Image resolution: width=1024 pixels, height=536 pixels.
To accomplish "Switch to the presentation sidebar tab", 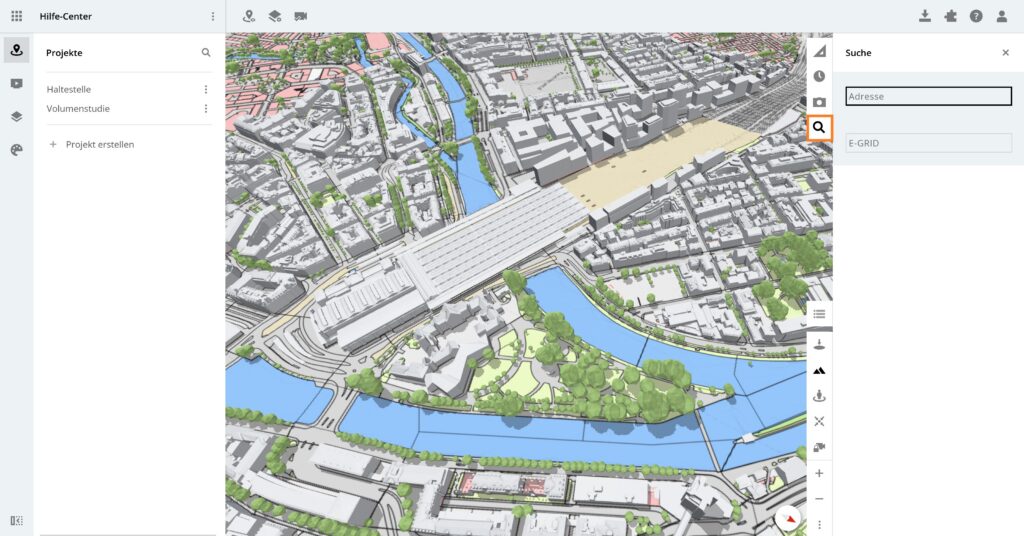I will pyautogui.click(x=16, y=84).
